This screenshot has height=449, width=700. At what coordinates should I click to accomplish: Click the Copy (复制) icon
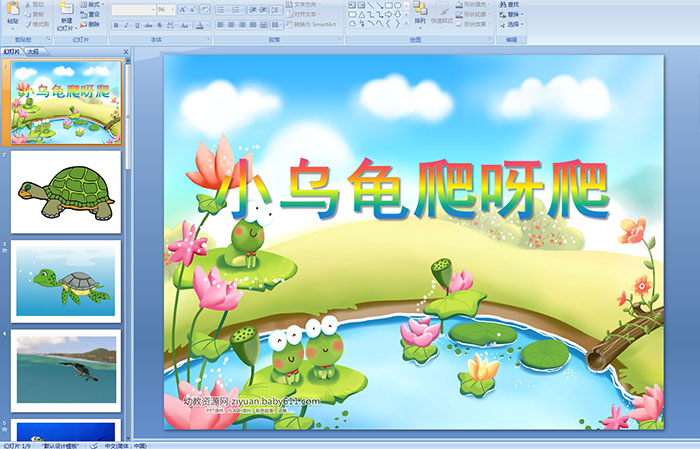(28, 14)
